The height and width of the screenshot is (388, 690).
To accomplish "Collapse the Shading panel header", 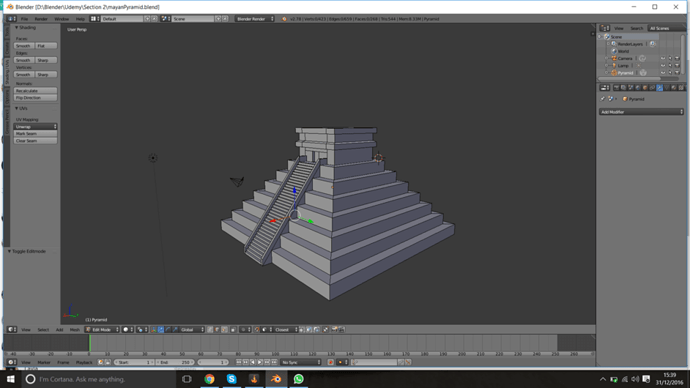I will [26, 28].
